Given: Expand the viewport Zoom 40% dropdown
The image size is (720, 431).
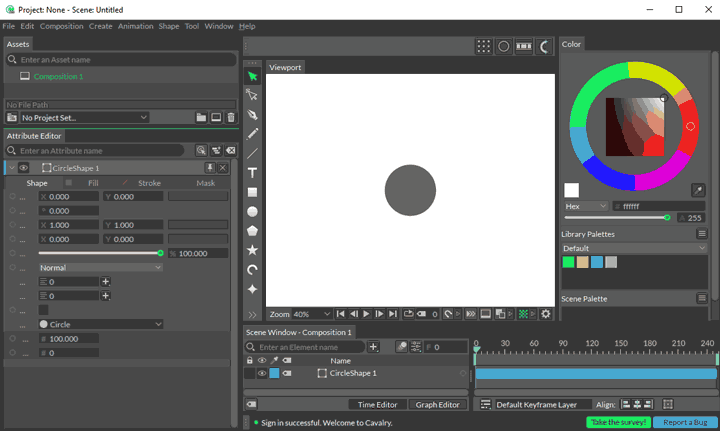Looking at the screenshot, I should [x=311, y=314].
